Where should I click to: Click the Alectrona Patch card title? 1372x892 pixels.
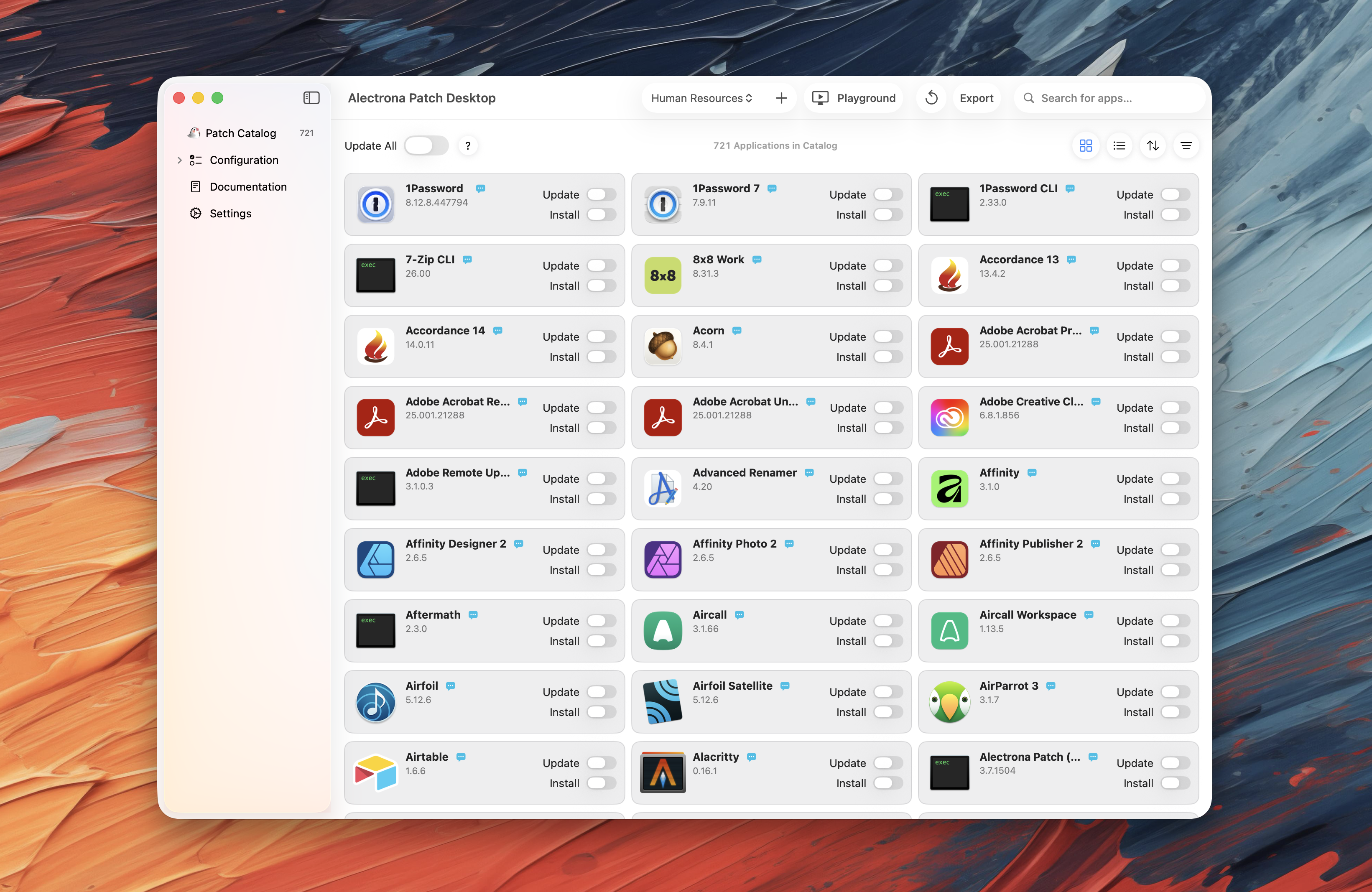click(1030, 757)
